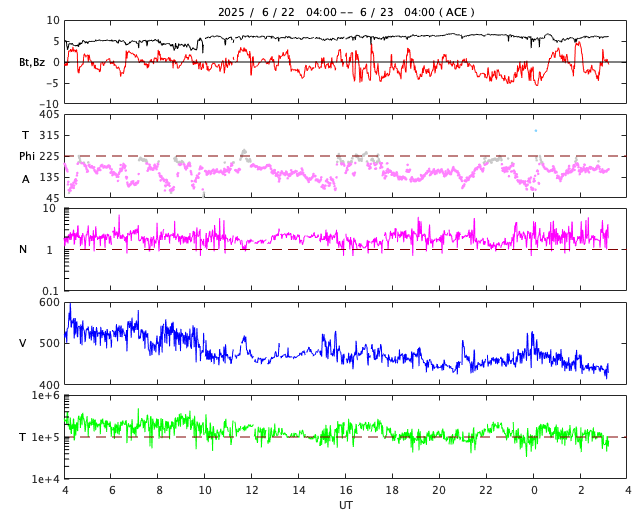Image resolution: width=640 pixels, height=512 pixels.
Task: Click the '-10' magnetic field axis value
Action: [x=50, y=104]
